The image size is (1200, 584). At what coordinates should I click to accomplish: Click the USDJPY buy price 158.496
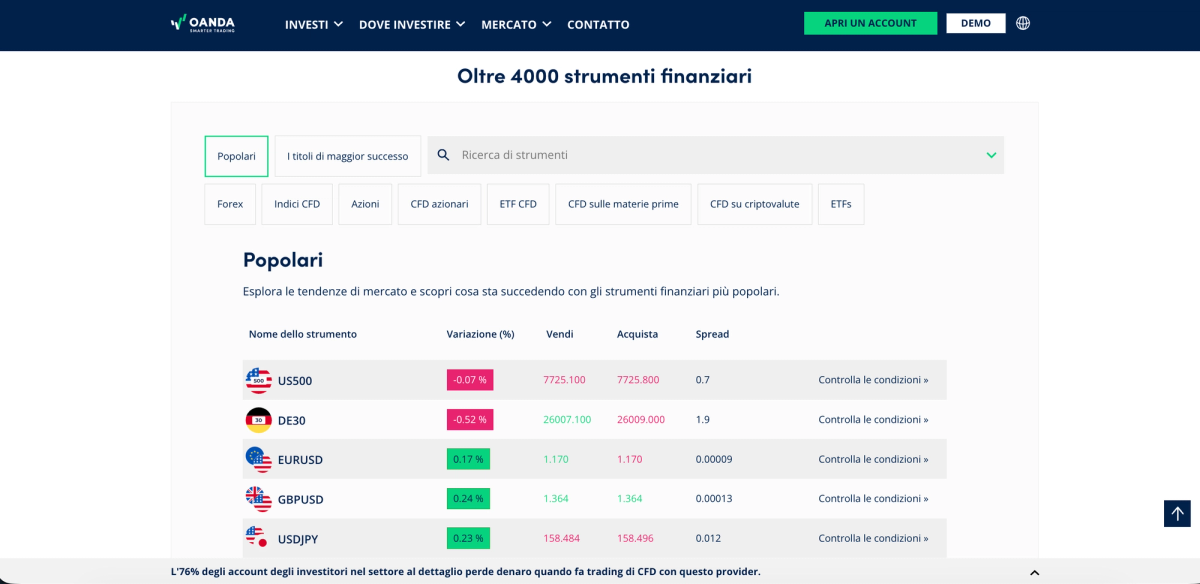pyautogui.click(x=636, y=538)
